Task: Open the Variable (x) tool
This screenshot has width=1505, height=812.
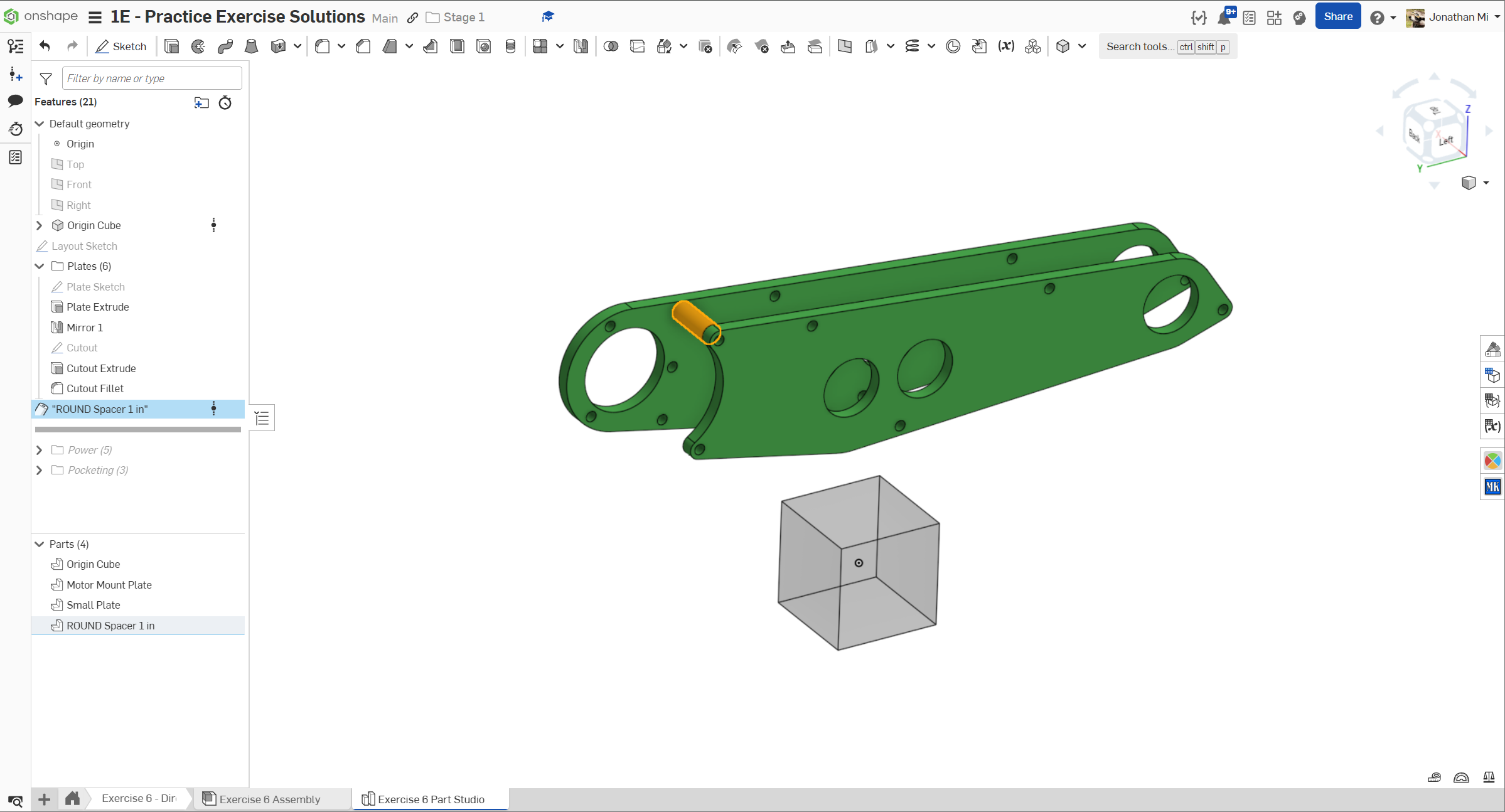Action: (x=1006, y=46)
